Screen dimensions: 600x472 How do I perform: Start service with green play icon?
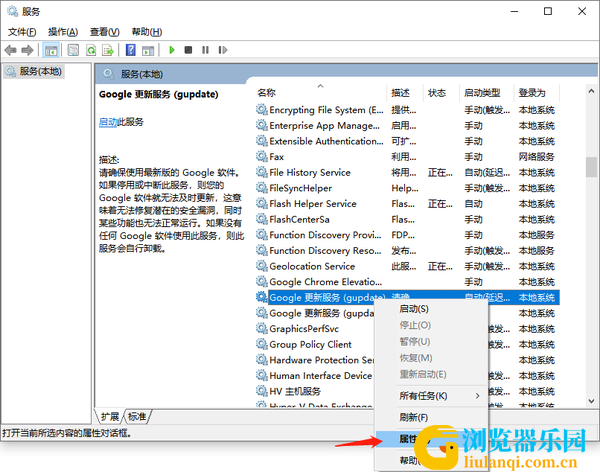[172, 50]
